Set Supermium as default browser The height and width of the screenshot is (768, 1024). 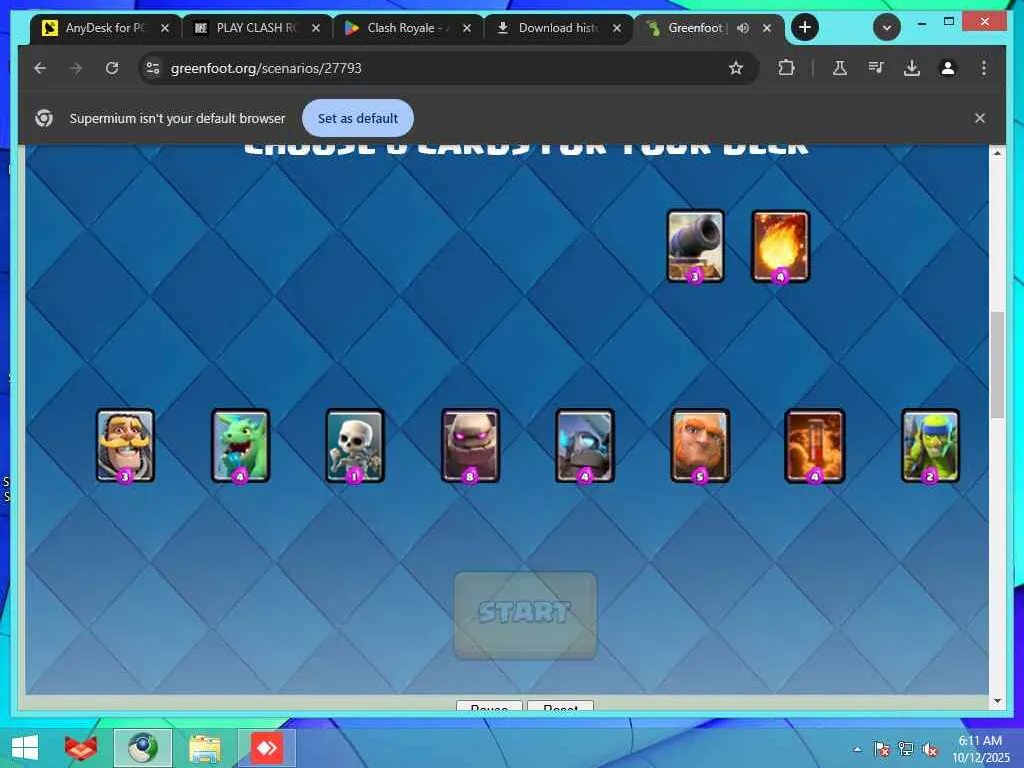click(358, 118)
